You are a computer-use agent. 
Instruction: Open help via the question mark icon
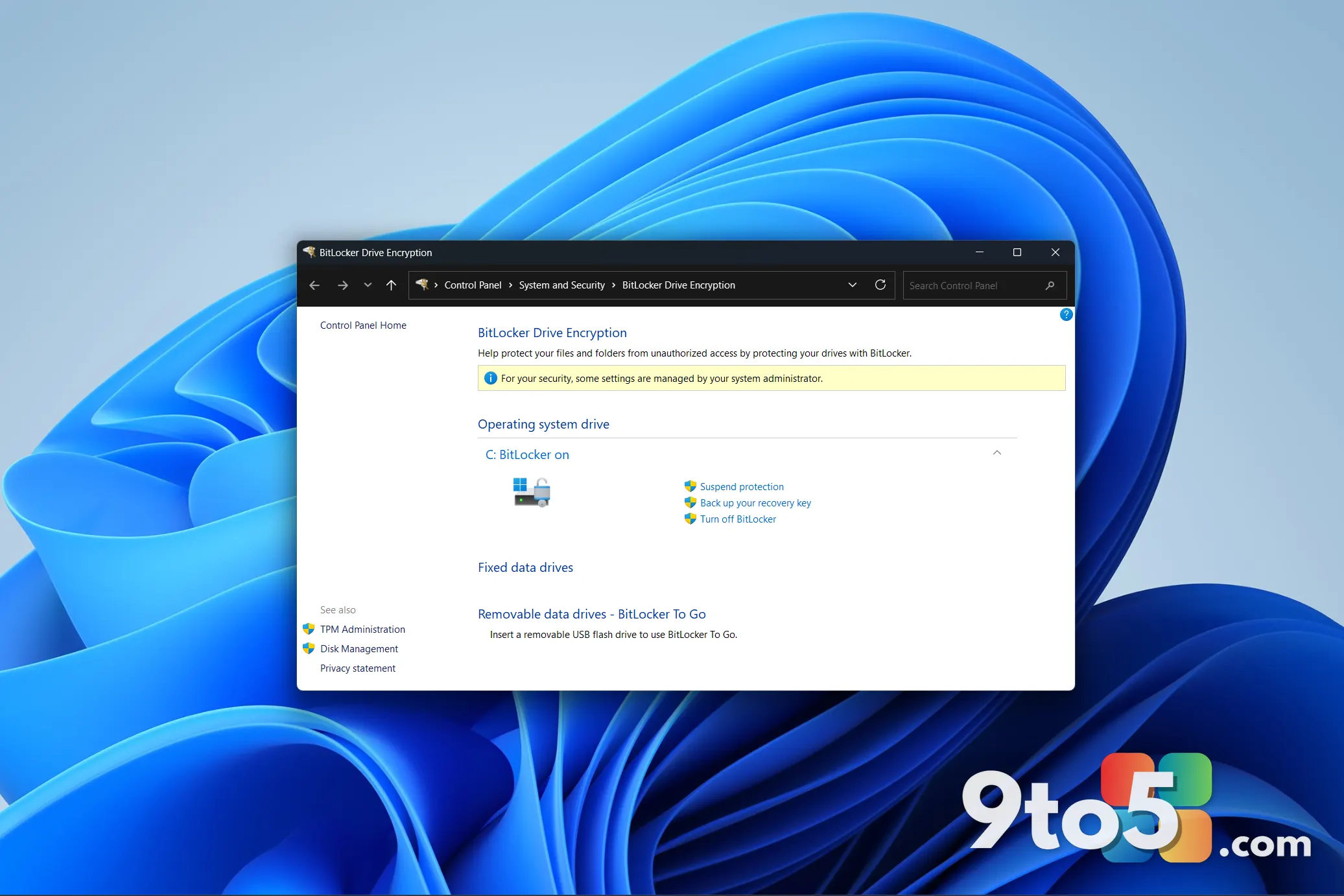[x=1066, y=314]
